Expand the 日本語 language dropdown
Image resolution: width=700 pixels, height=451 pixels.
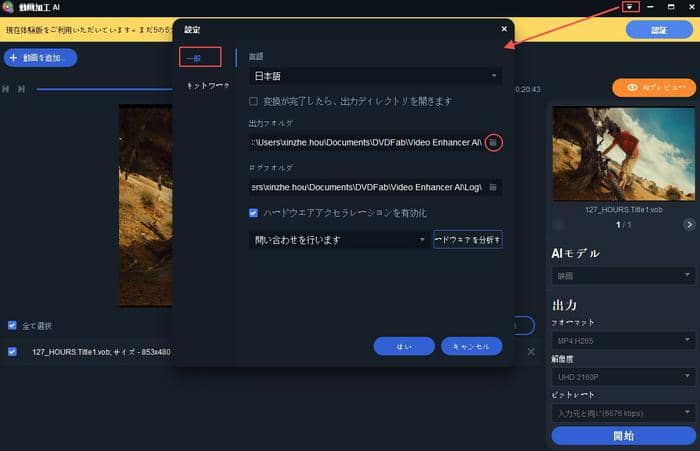(x=375, y=76)
